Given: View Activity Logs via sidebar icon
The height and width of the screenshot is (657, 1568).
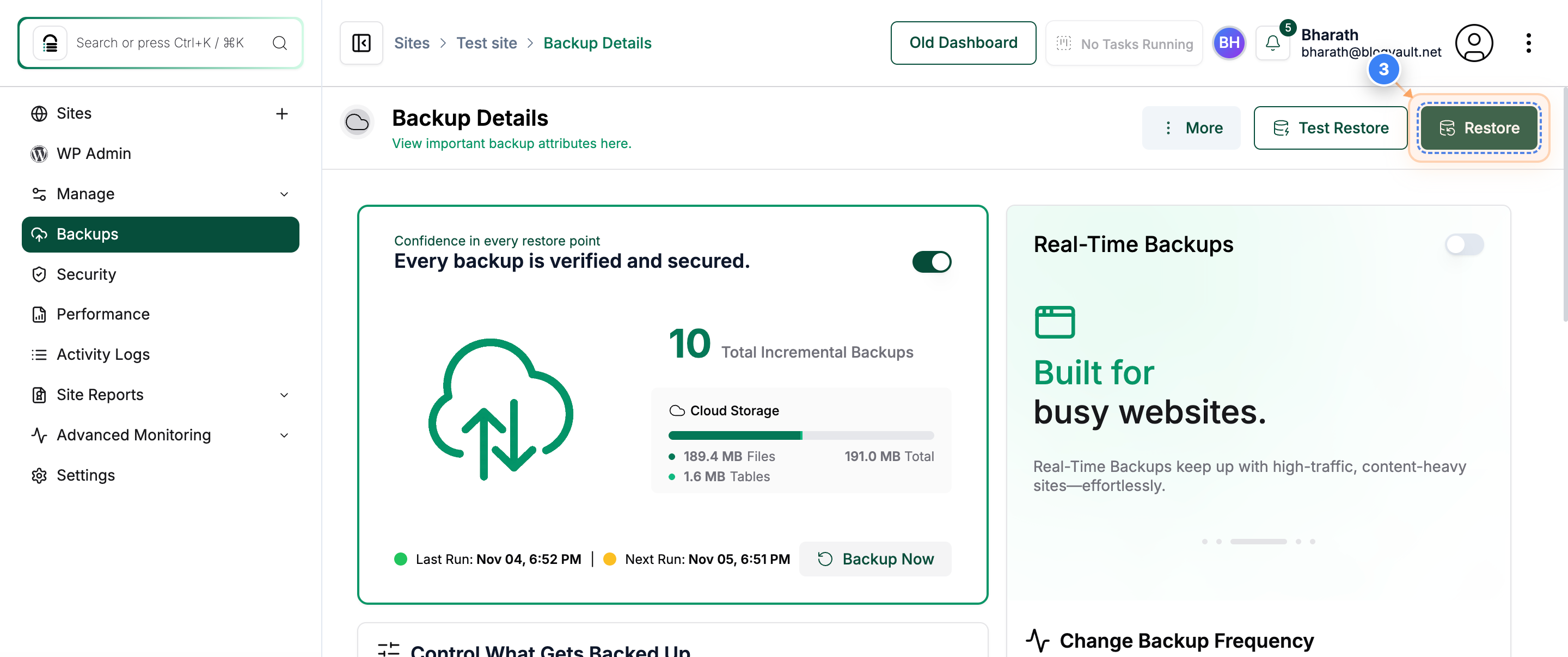Looking at the screenshot, I should click(x=39, y=354).
